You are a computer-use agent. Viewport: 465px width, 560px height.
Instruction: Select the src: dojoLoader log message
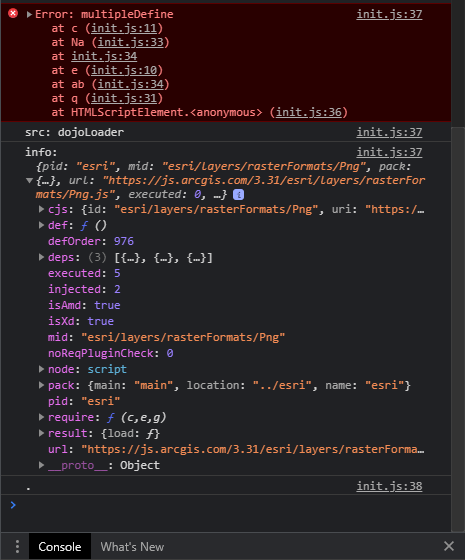click(x=74, y=132)
